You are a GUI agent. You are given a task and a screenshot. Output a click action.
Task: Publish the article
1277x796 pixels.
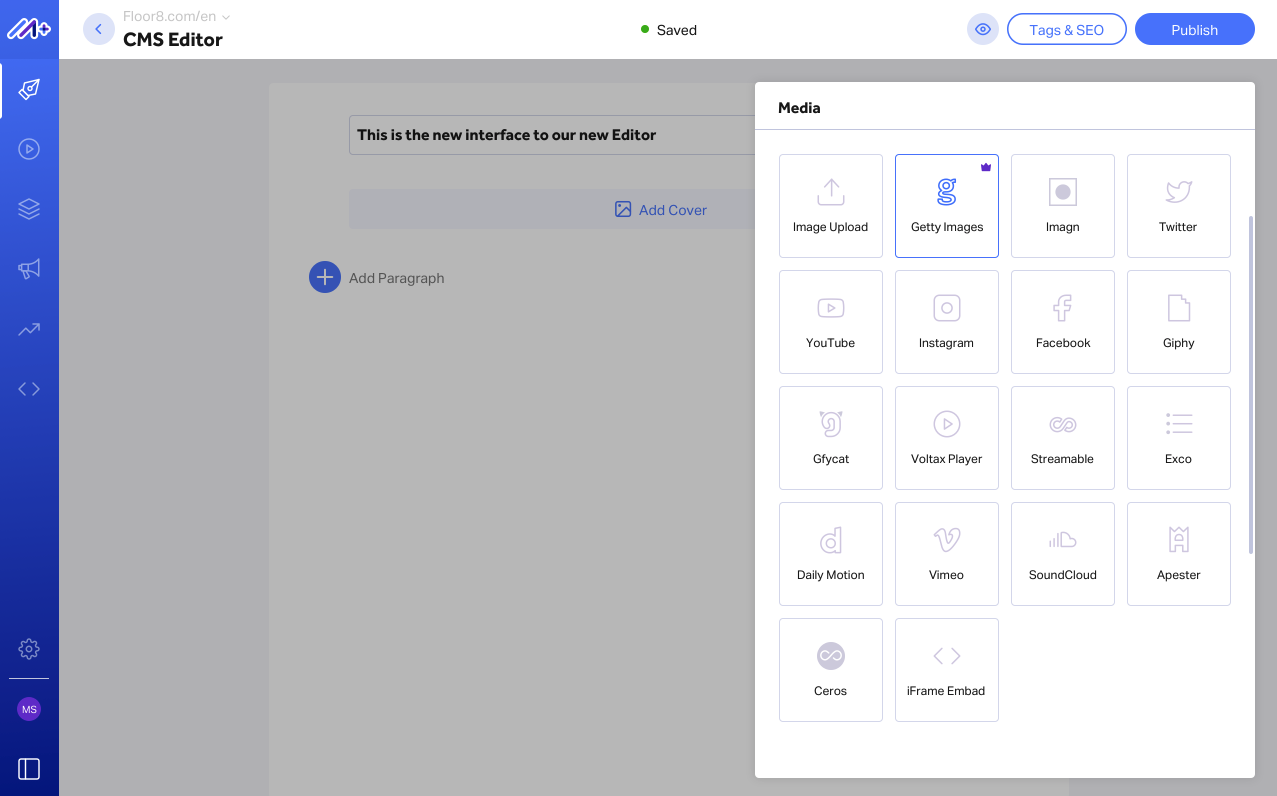click(1195, 29)
